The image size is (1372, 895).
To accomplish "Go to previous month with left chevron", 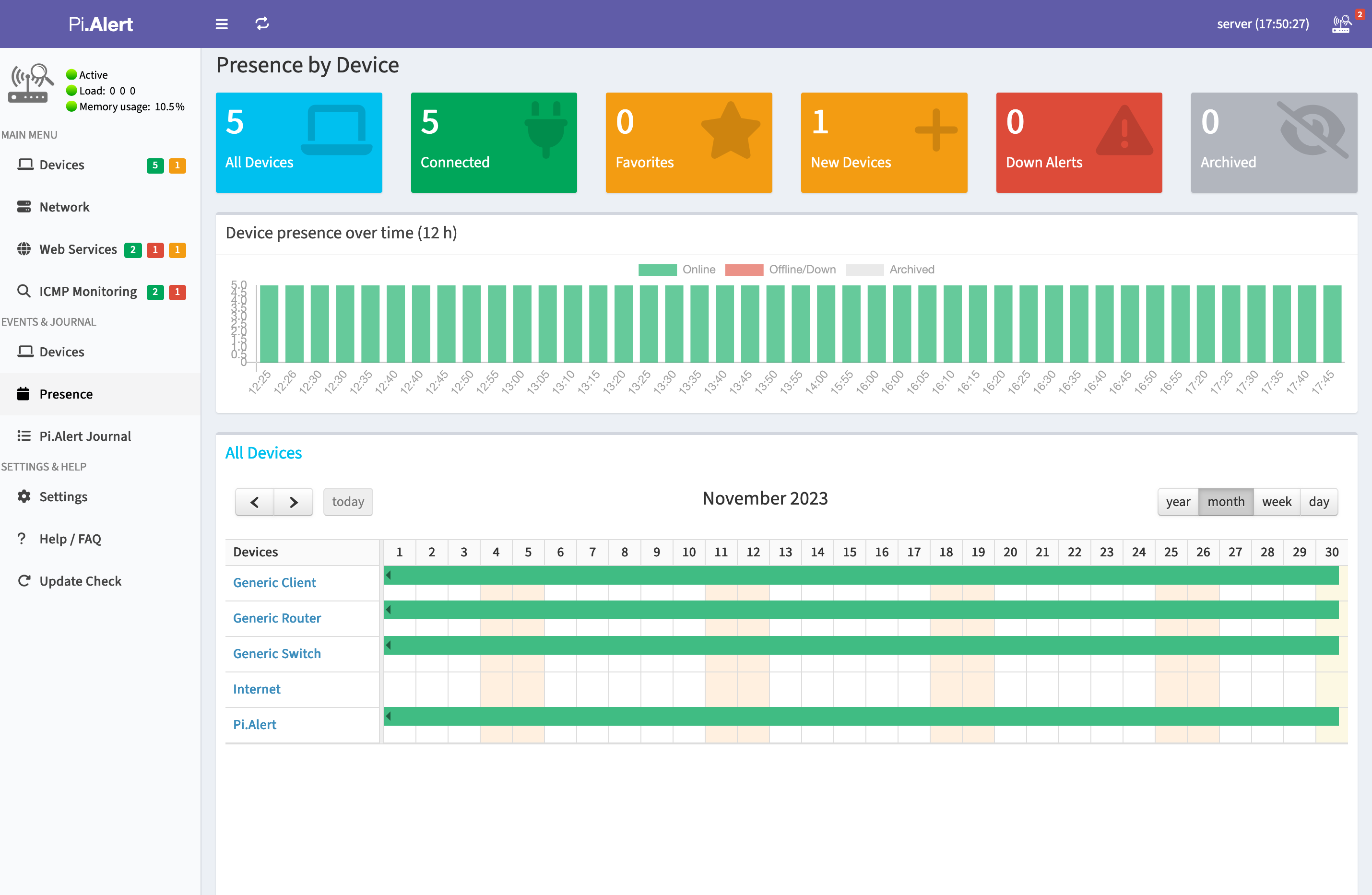I will [x=254, y=501].
